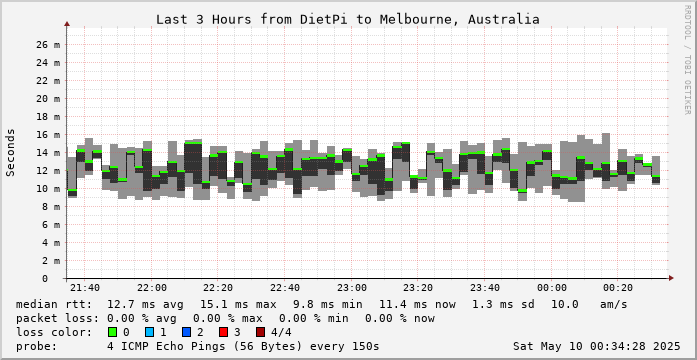Viewport: 697px width, 360px height.
Task: Click the packet loss '0.00 % min' value
Action: coord(313,319)
